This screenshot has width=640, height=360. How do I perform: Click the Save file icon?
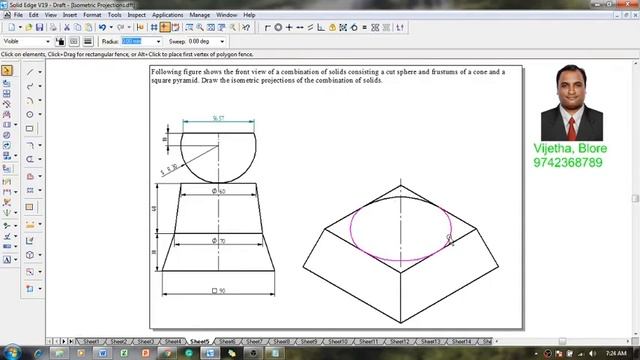coord(39,27)
